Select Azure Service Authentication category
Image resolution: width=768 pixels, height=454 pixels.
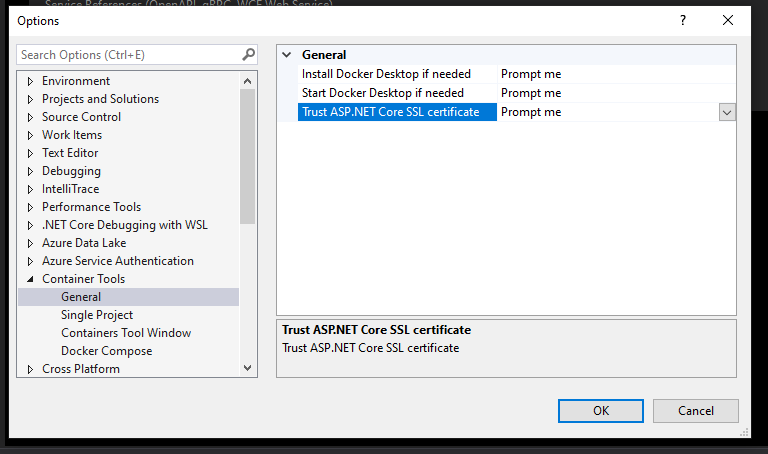tap(118, 261)
